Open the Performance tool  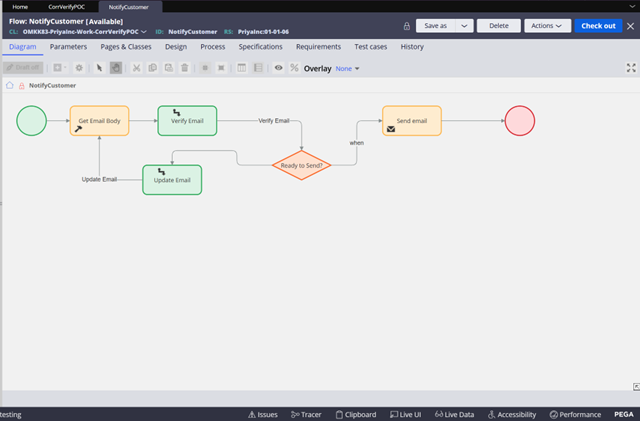pos(575,414)
